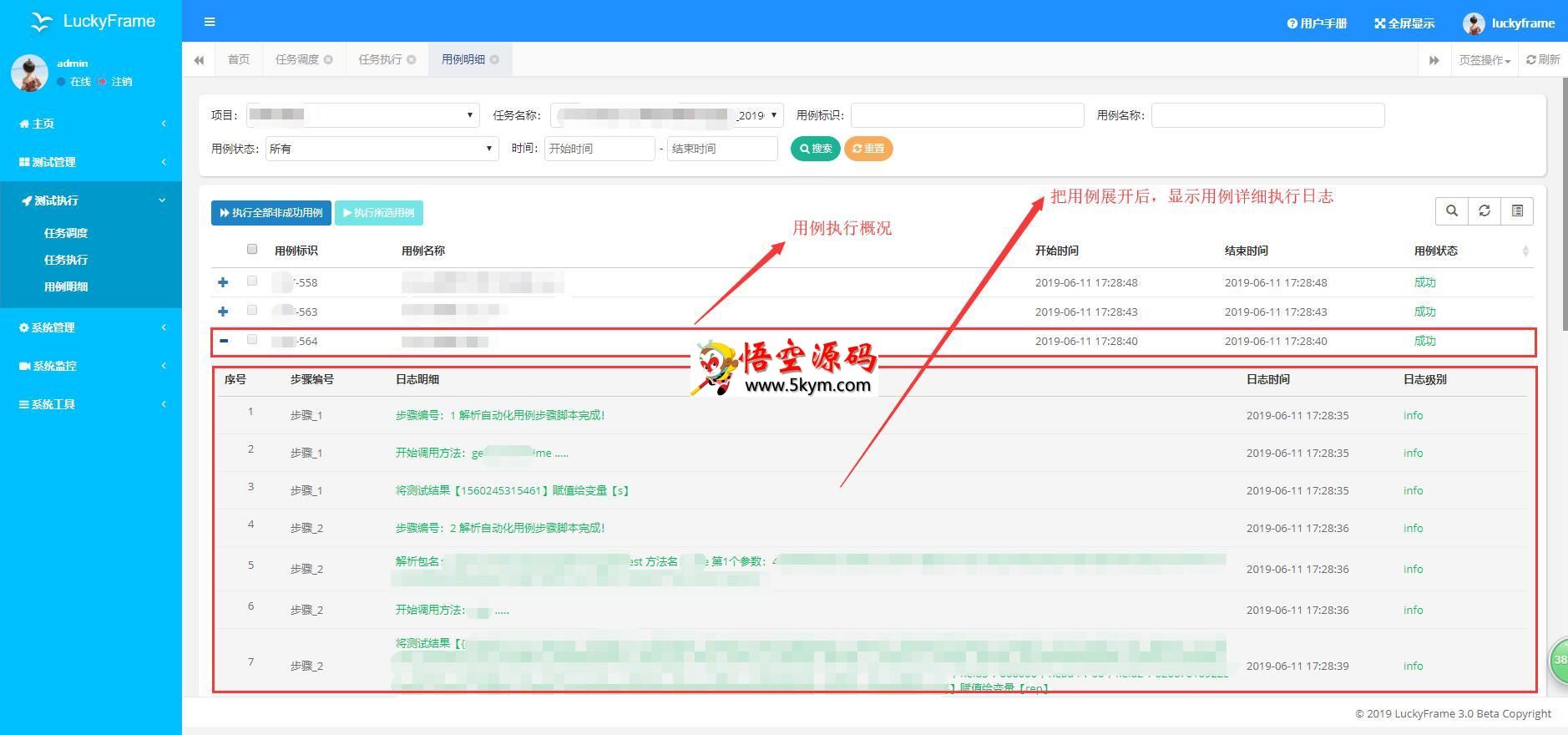Open the 项目 project dropdown

tap(362, 115)
